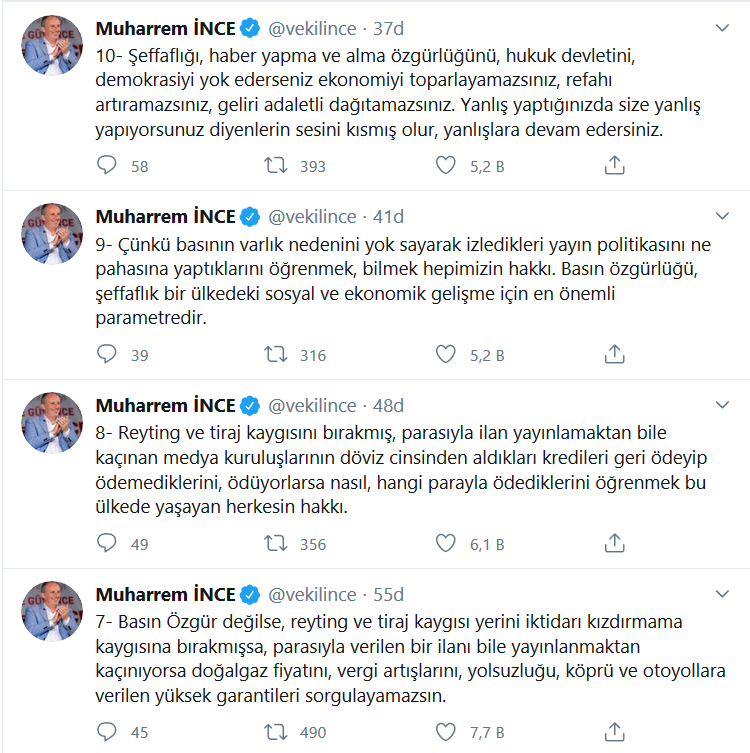The width and height of the screenshot is (750, 753).
Task: Expand the options chevron on the 41d tweet
Action: point(722,216)
